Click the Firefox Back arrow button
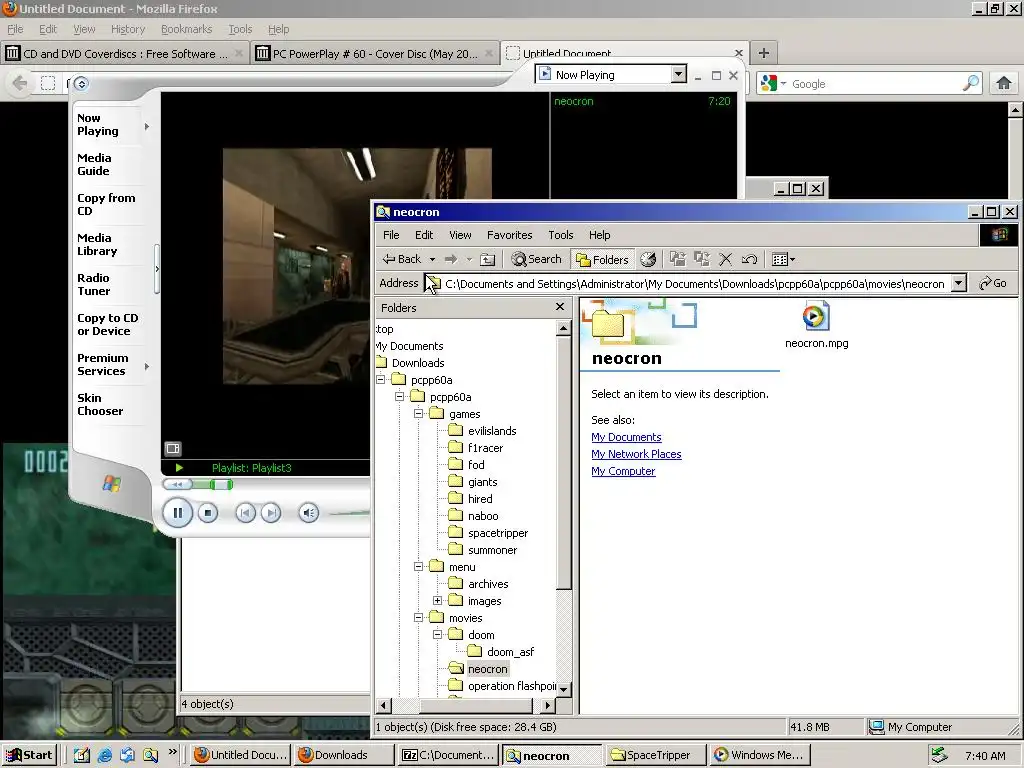Image resolution: width=1024 pixels, height=768 pixels. click(x=20, y=83)
